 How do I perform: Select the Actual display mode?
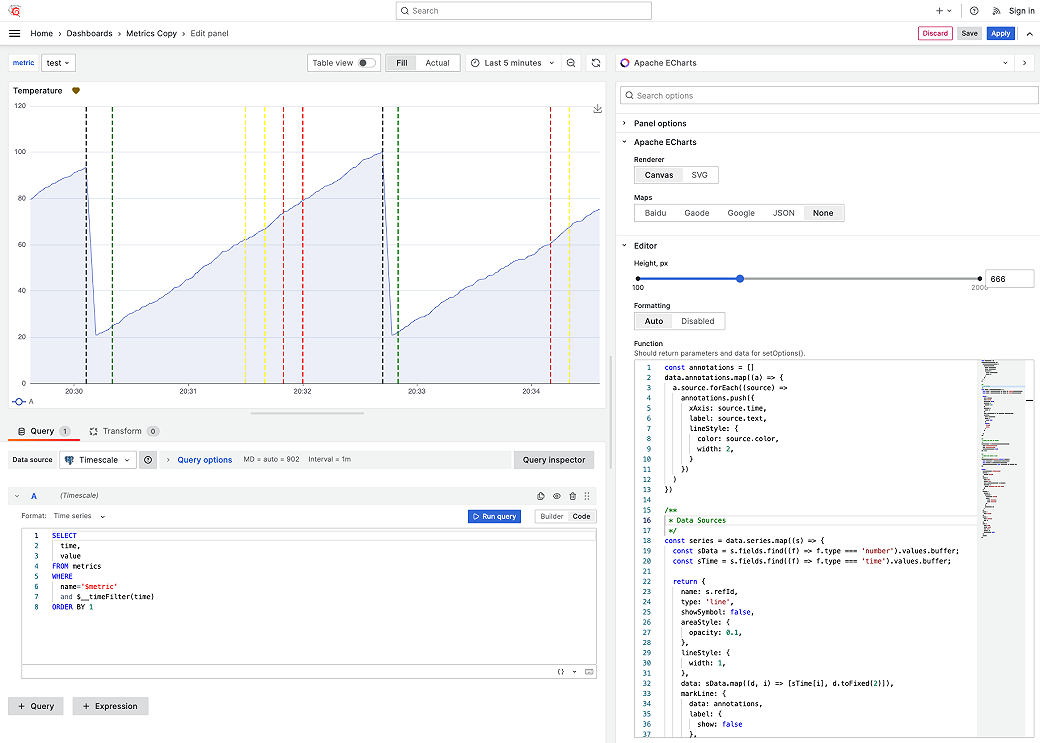click(437, 63)
